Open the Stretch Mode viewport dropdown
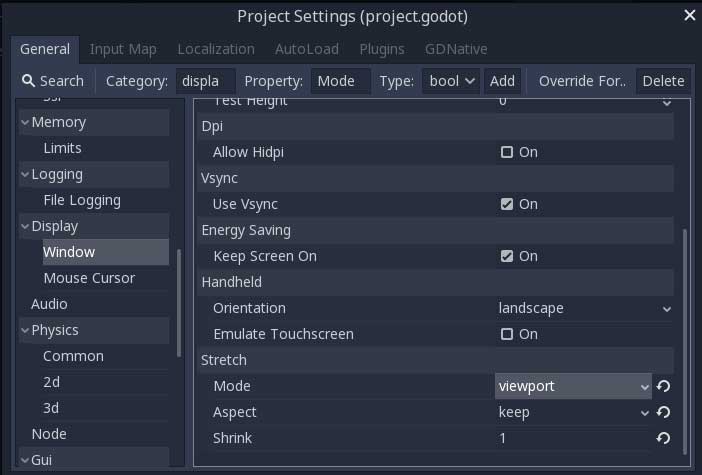Image resolution: width=702 pixels, height=475 pixels. pos(574,386)
